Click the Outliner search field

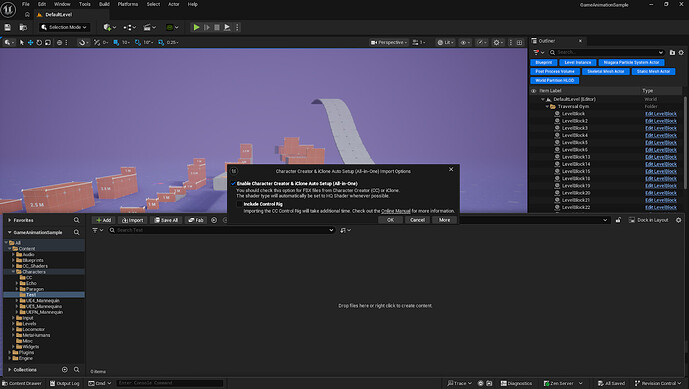point(606,52)
